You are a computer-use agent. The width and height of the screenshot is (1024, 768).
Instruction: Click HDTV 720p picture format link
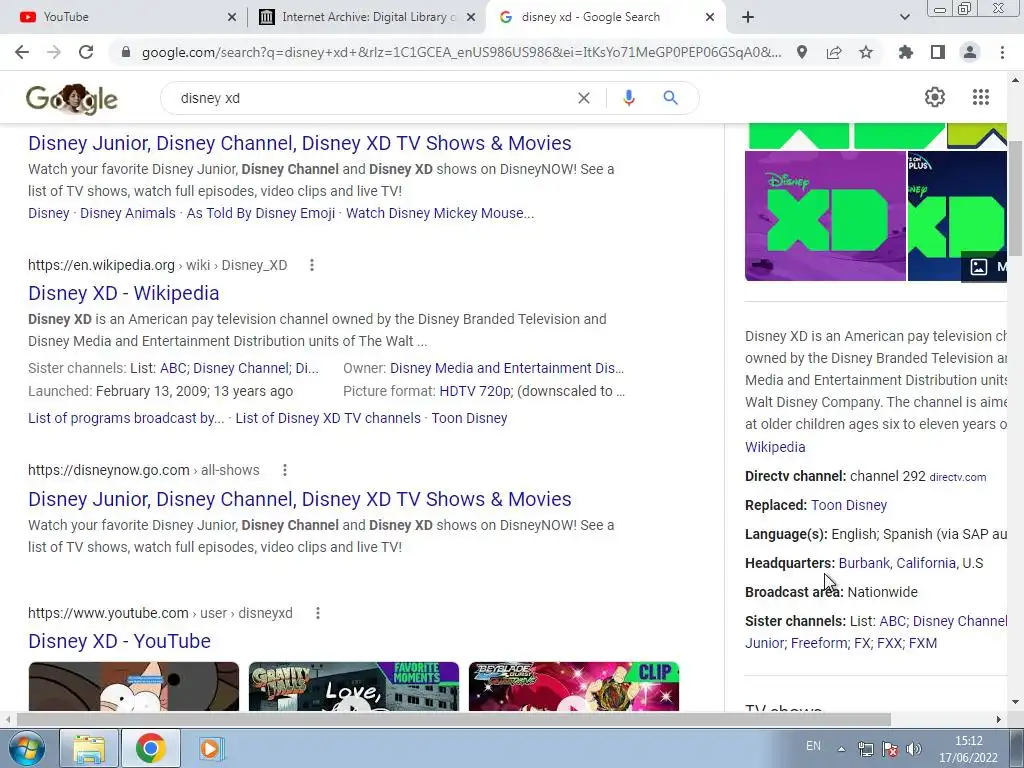coord(476,391)
